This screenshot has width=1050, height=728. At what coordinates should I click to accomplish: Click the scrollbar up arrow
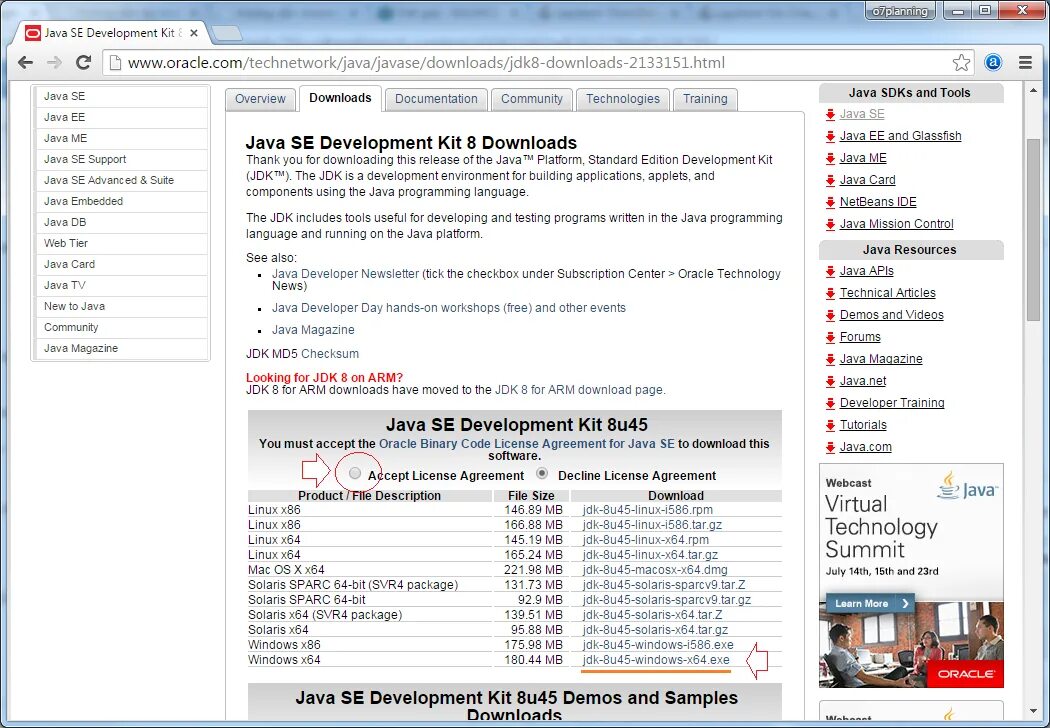(x=1033, y=90)
